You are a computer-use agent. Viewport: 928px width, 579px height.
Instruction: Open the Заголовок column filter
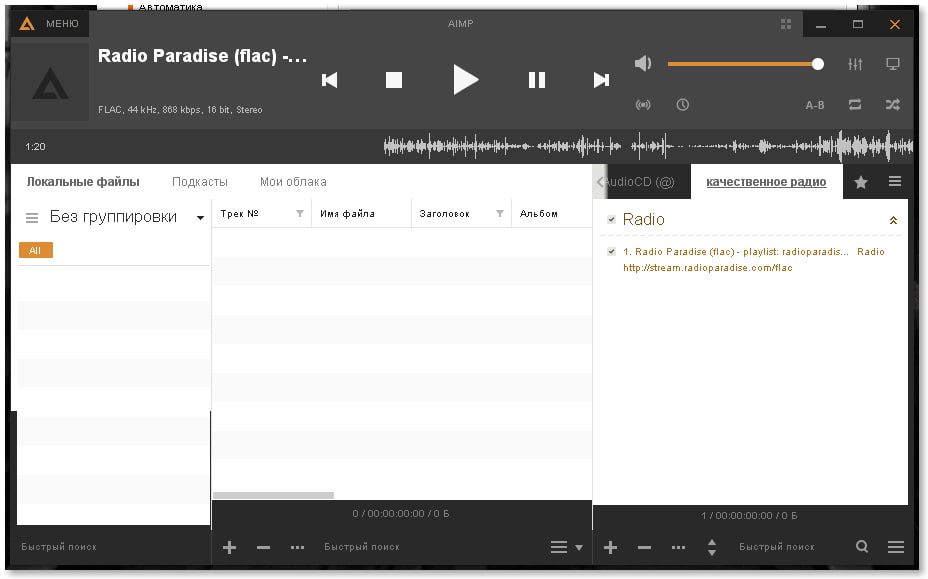(500, 214)
